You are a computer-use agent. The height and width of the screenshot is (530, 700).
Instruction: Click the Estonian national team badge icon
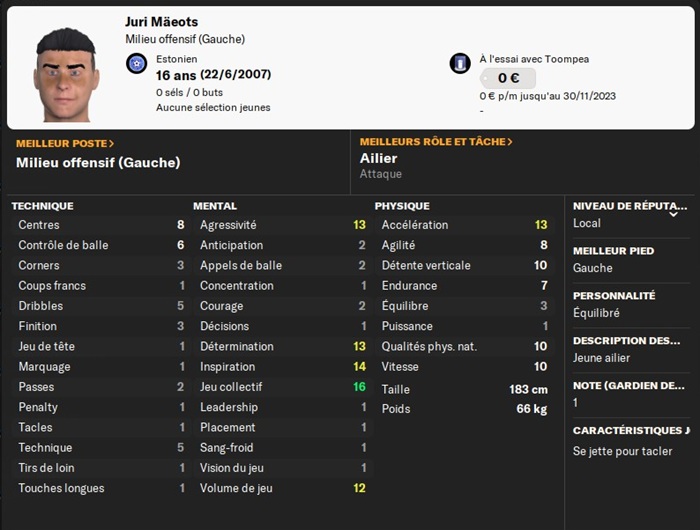coord(137,65)
